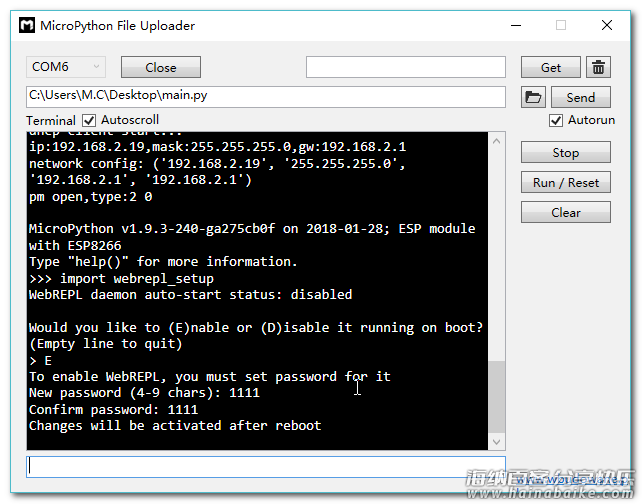642x504 pixels.
Task: Click the Get button
Action: coord(551,67)
